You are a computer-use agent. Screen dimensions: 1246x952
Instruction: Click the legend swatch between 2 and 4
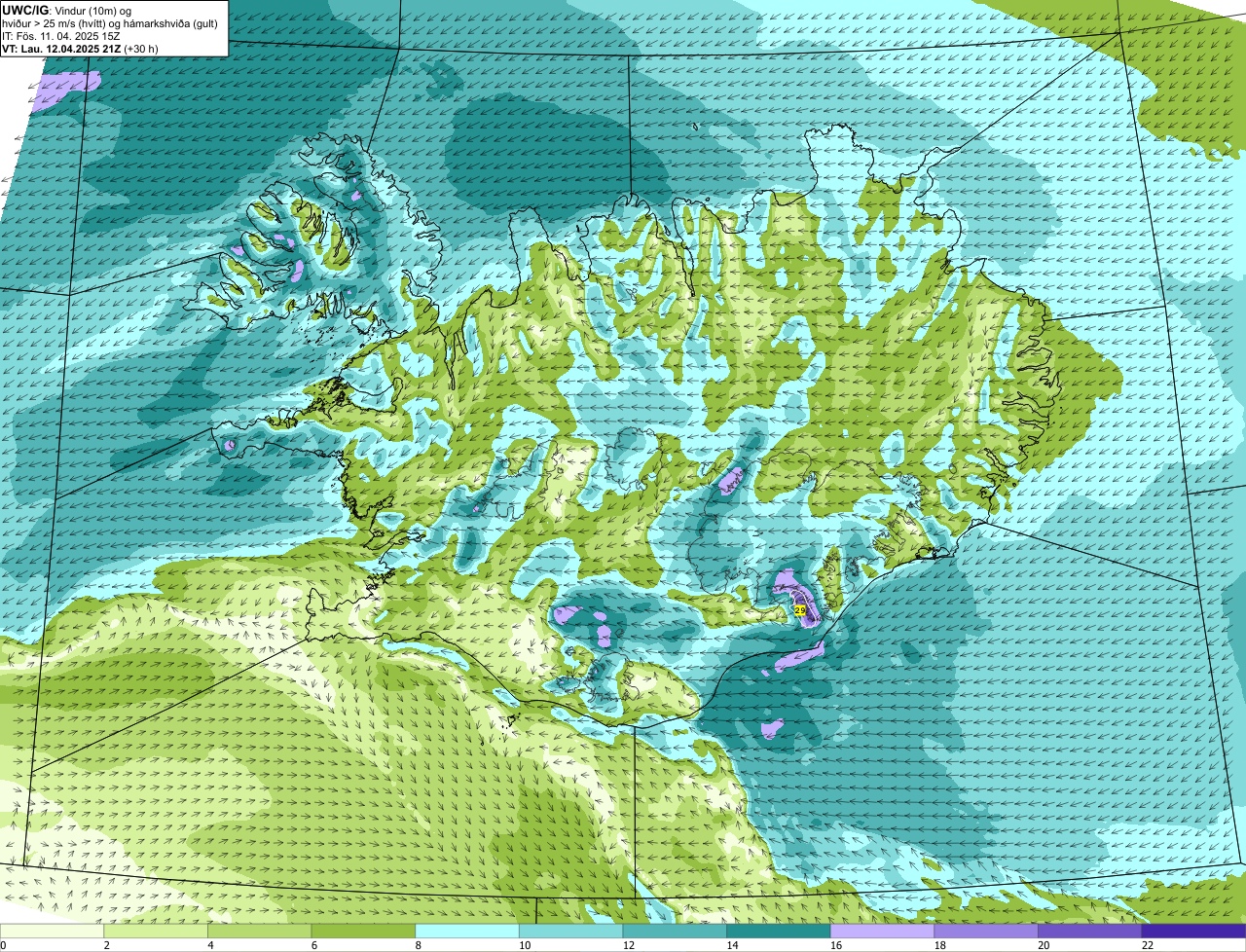(157, 931)
